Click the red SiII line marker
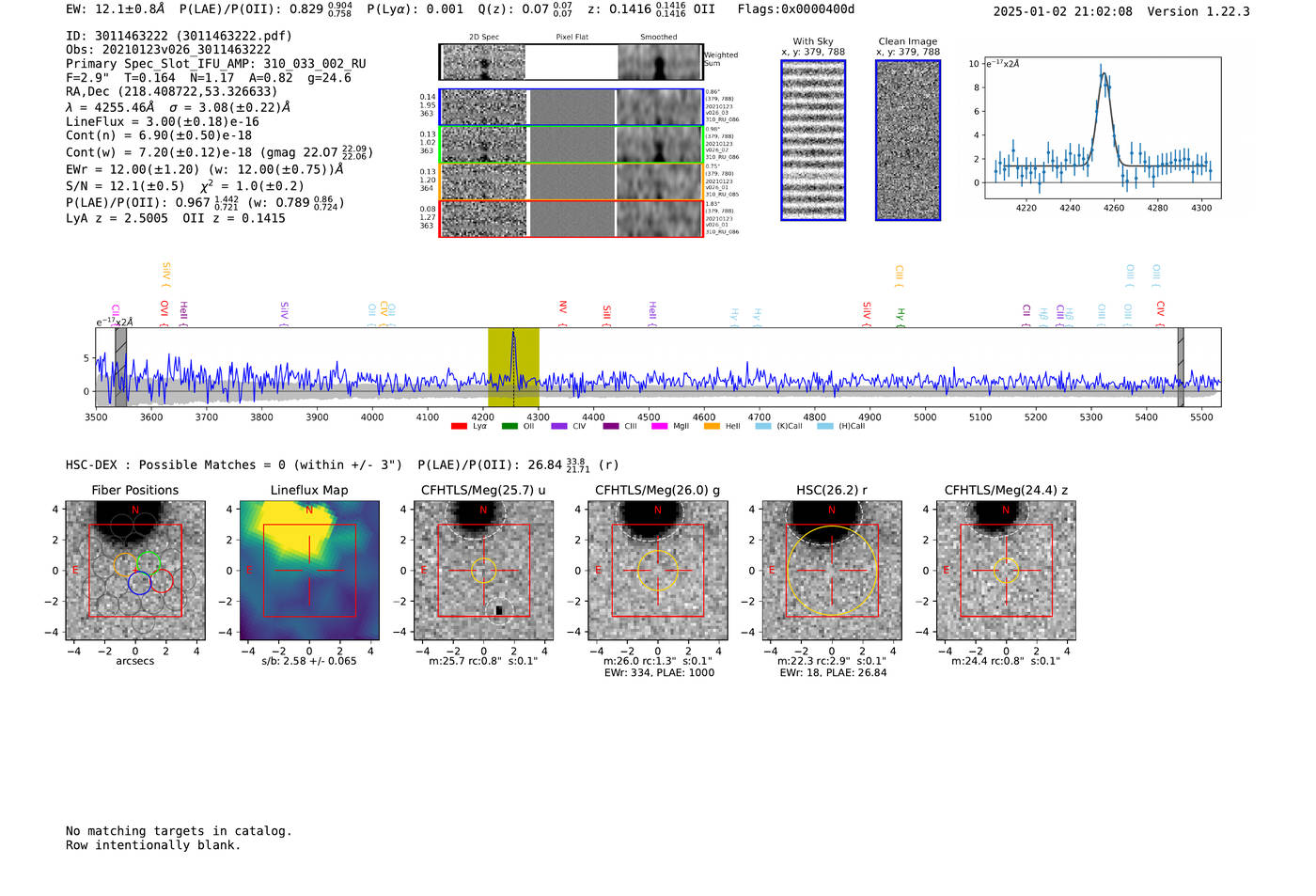This screenshot has height=896, width=1316. (x=606, y=314)
